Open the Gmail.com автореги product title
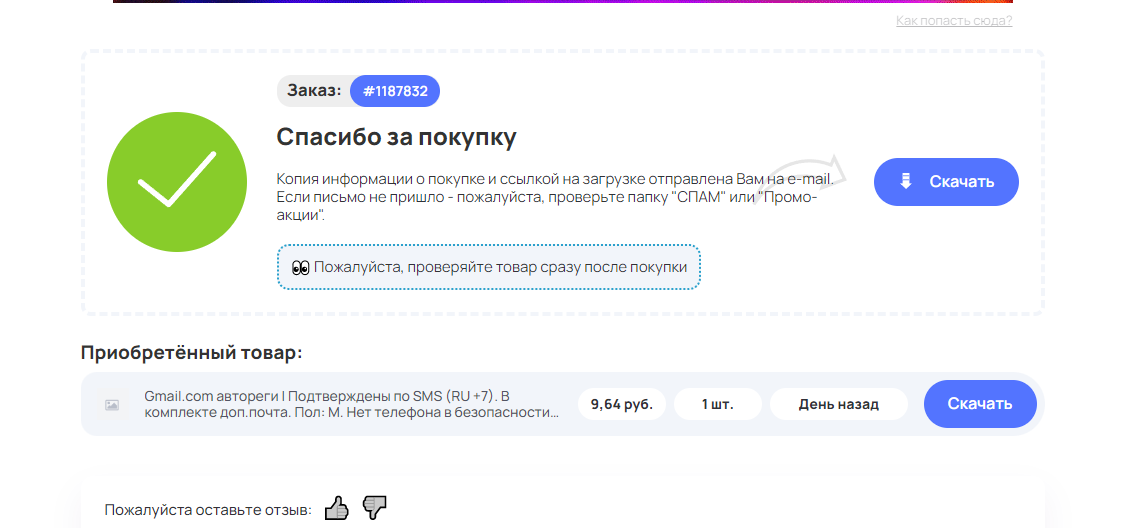1131x528 pixels. click(x=351, y=405)
